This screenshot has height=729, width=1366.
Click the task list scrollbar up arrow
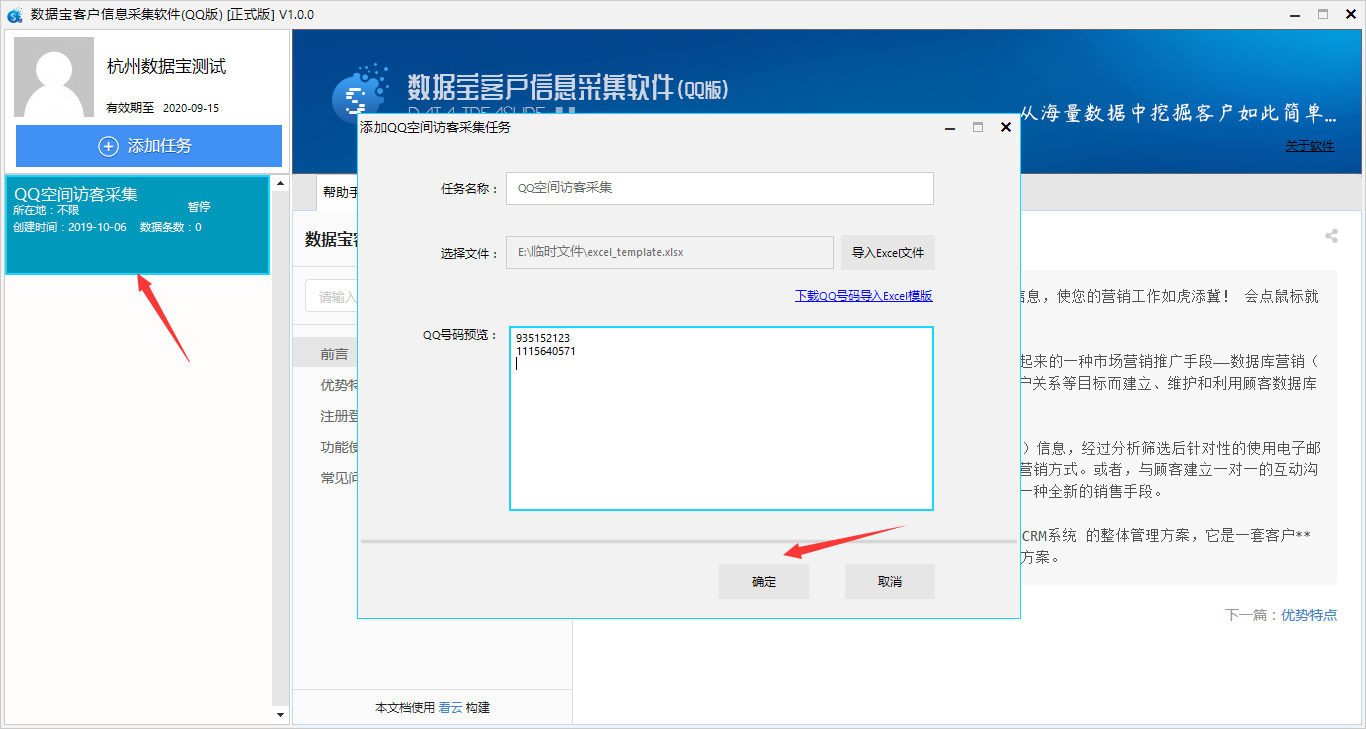pyautogui.click(x=281, y=185)
